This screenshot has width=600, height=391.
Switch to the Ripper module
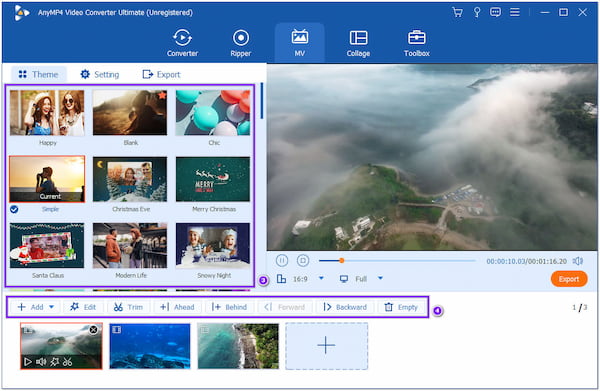[x=241, y=43]
